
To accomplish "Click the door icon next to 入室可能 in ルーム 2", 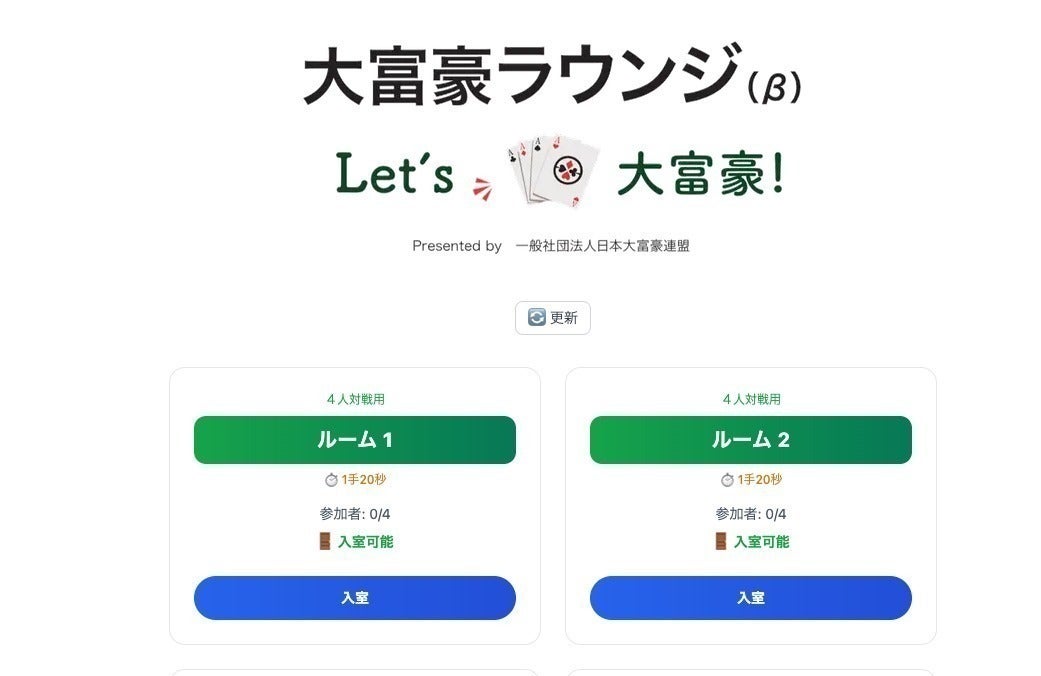I will 721,543.
